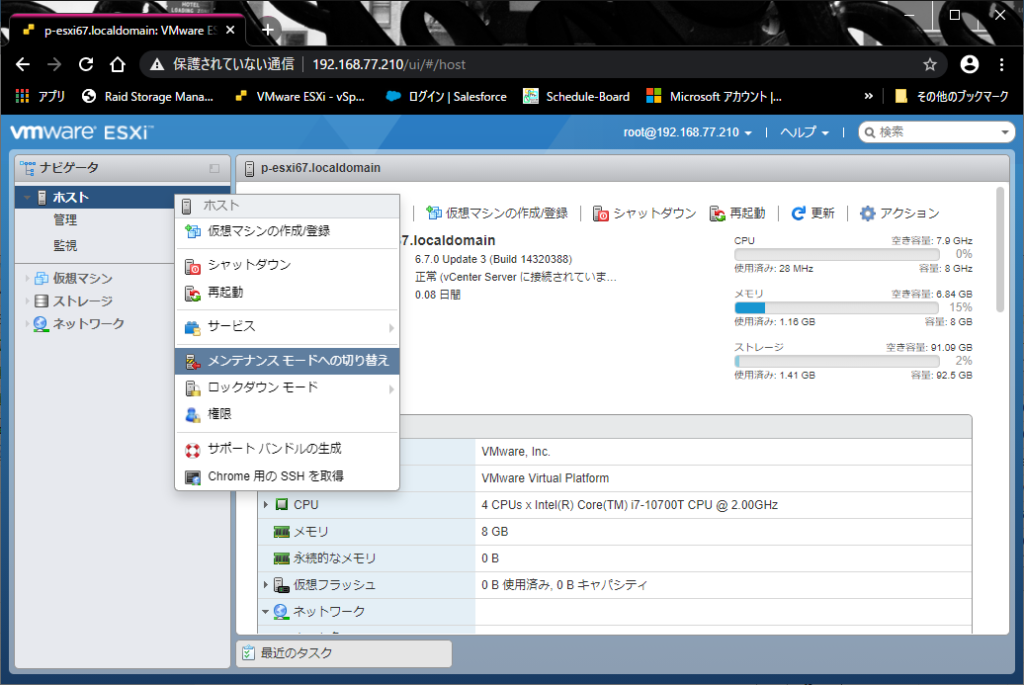Choose 再起動 in the context menu

point(287,293)
